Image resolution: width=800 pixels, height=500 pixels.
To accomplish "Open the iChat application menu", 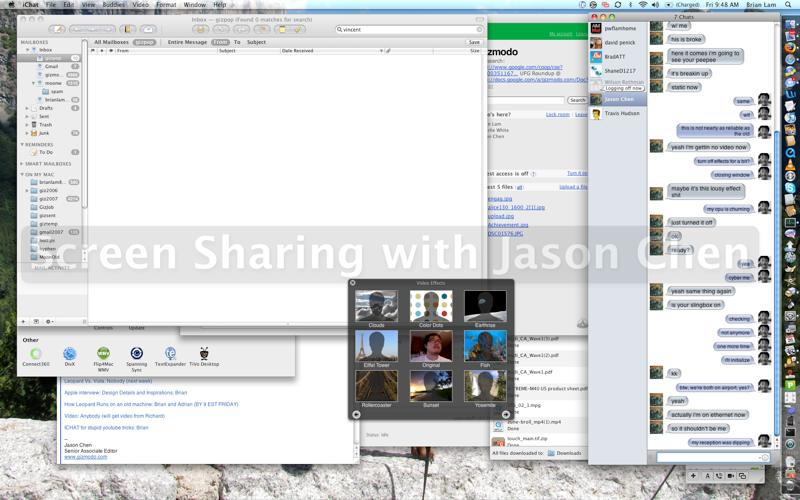I will coord(31,5).
